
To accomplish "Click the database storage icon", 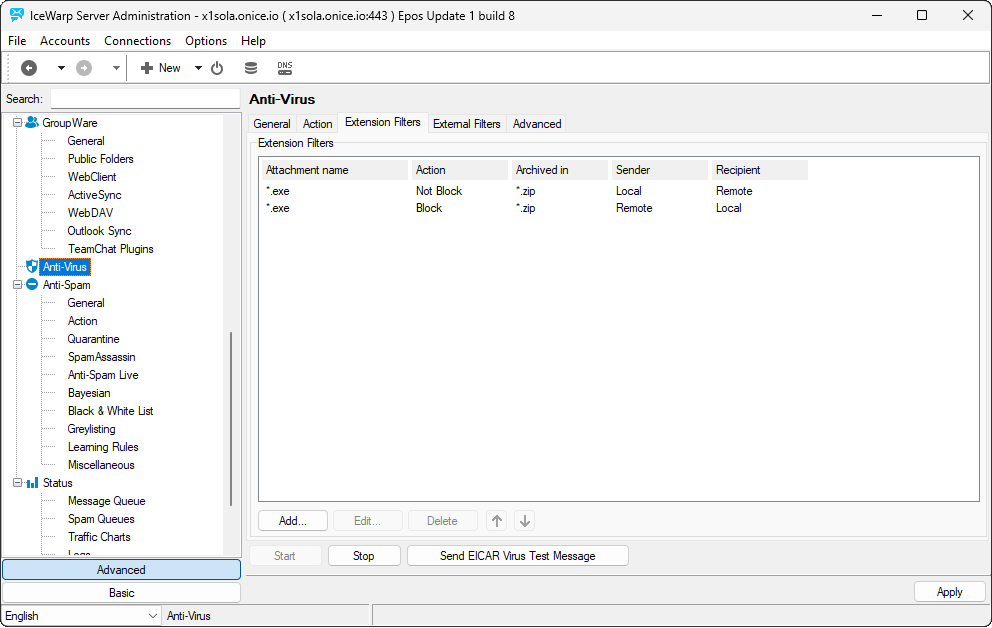I will (x=251, y=68).
